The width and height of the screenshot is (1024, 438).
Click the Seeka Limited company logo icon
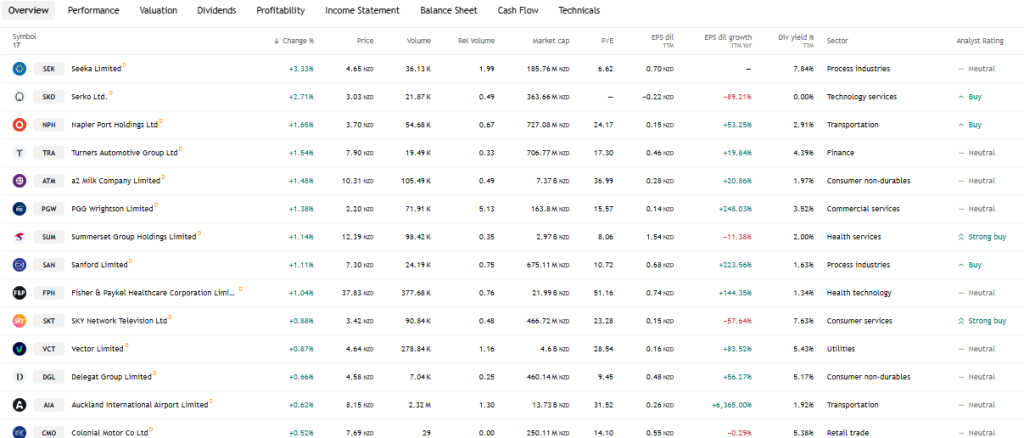click(20, 69)
